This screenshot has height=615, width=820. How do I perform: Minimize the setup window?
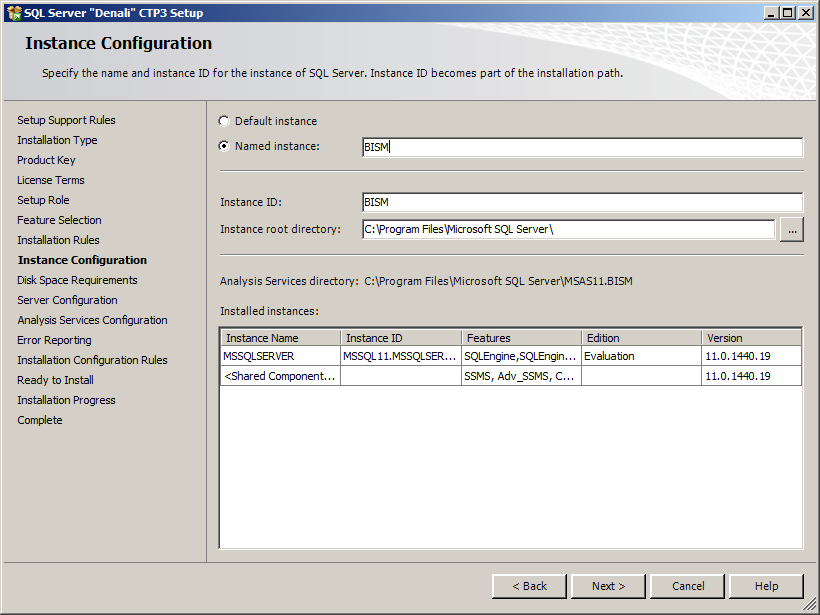(771, 13)
